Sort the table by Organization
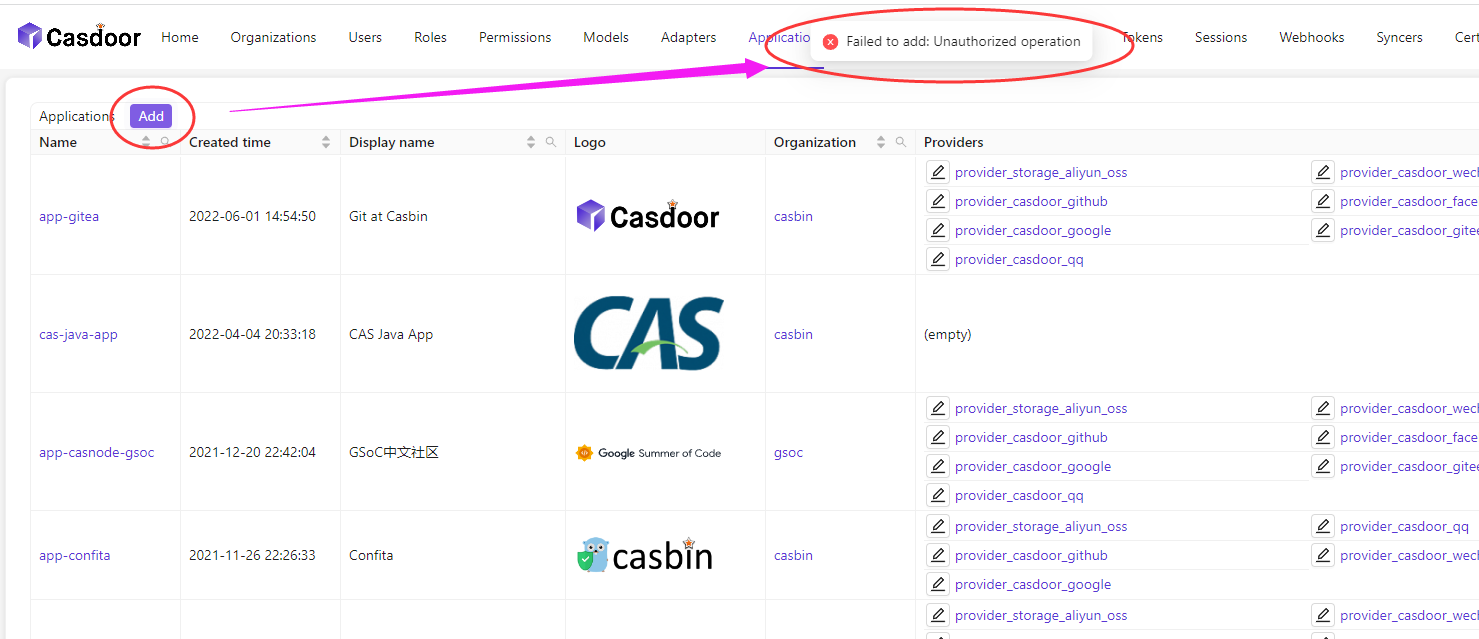1479x639 pixels. point(880,141)
